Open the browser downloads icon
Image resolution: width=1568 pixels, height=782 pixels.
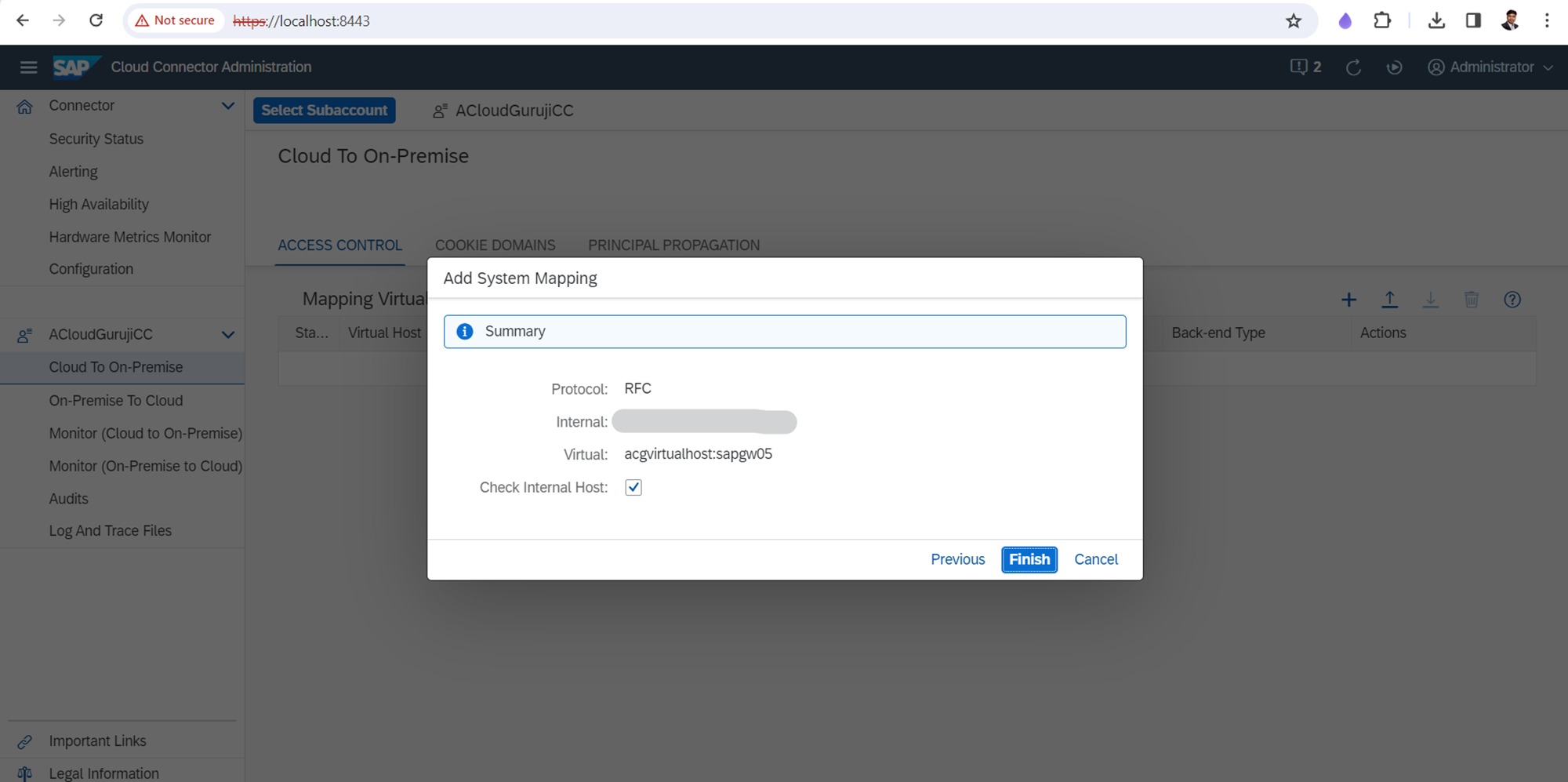tap(1436, 21)
